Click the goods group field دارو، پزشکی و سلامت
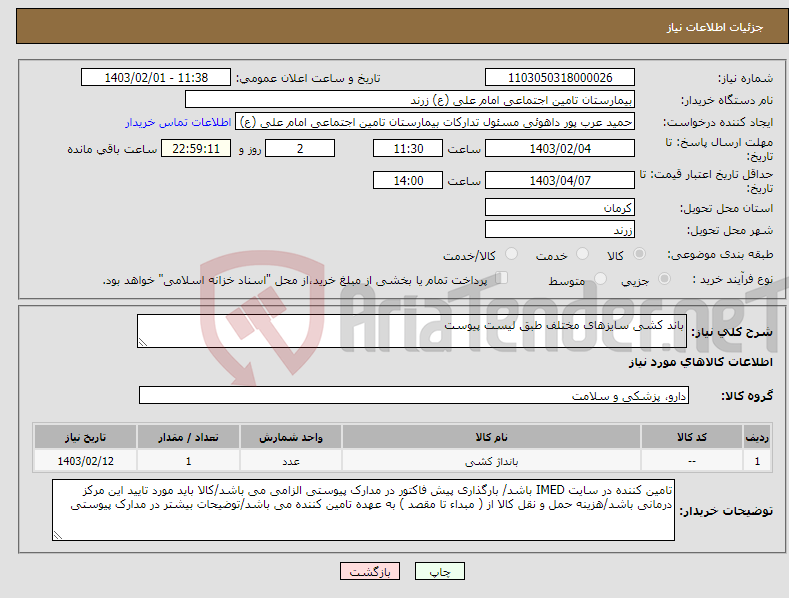The image size is (789, 598). point(414,396)
